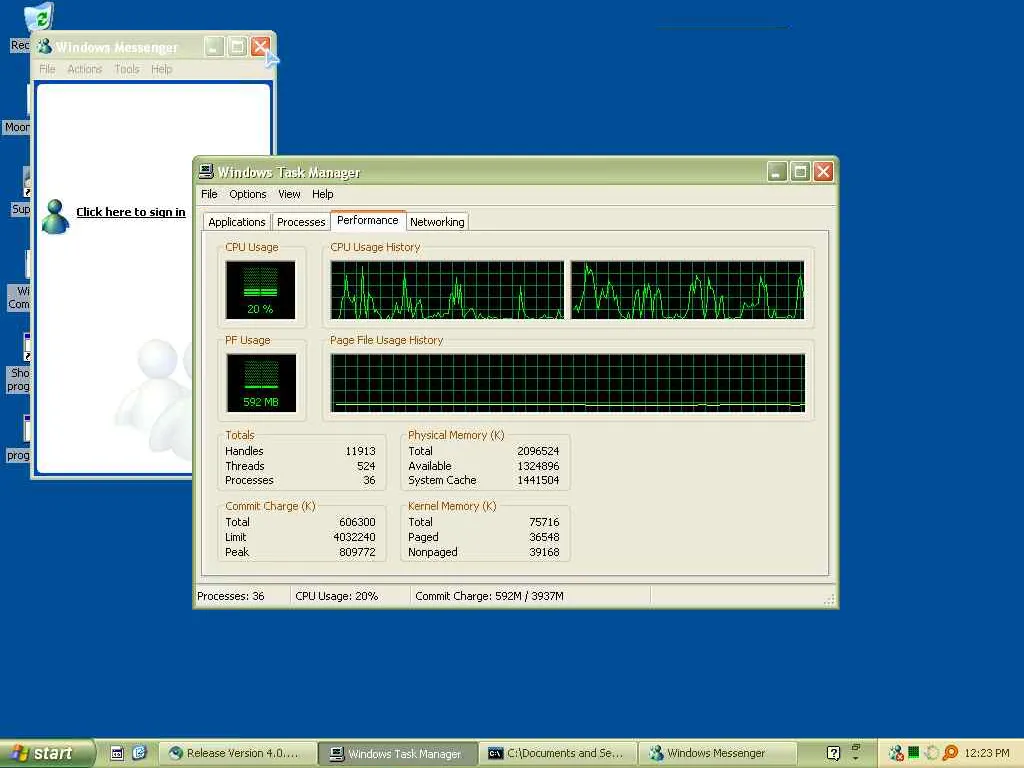Click the Threads value 524
The height and width of the screenshot is (768, 1024).
pos(366,466)
